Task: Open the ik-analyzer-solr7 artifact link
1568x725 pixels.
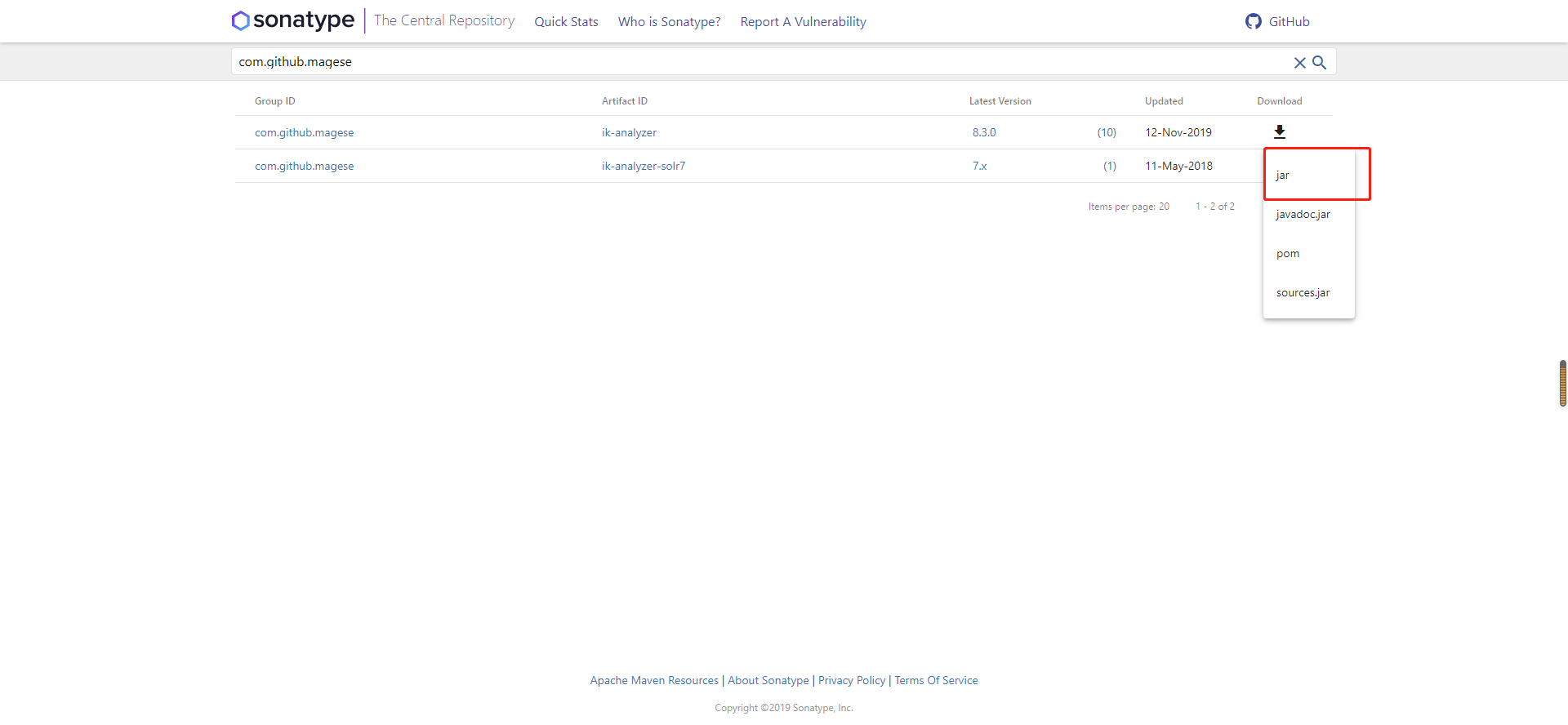Action: (x=644, y=166)
